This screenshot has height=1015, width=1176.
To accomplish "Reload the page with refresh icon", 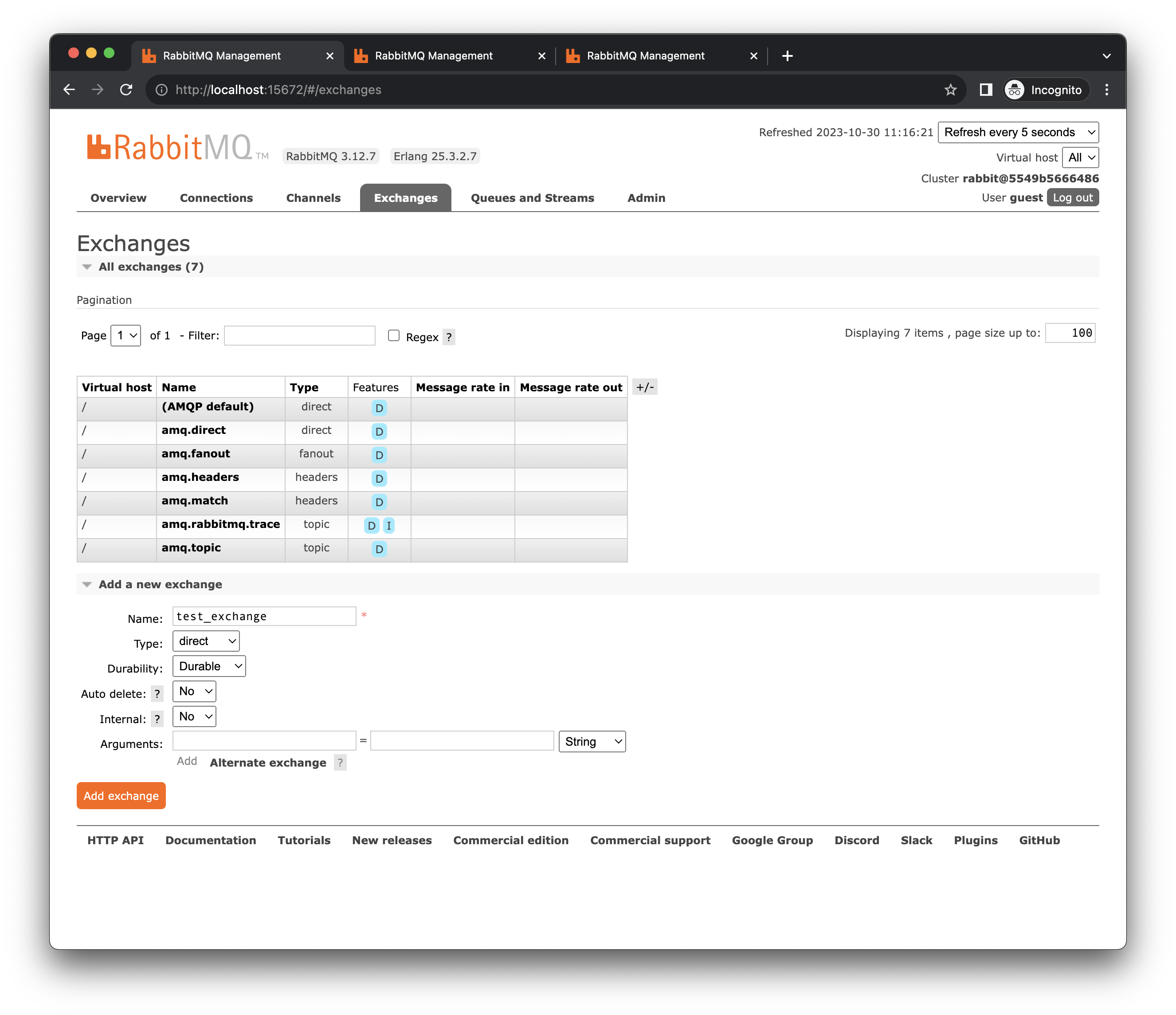I will click(126, 90).
